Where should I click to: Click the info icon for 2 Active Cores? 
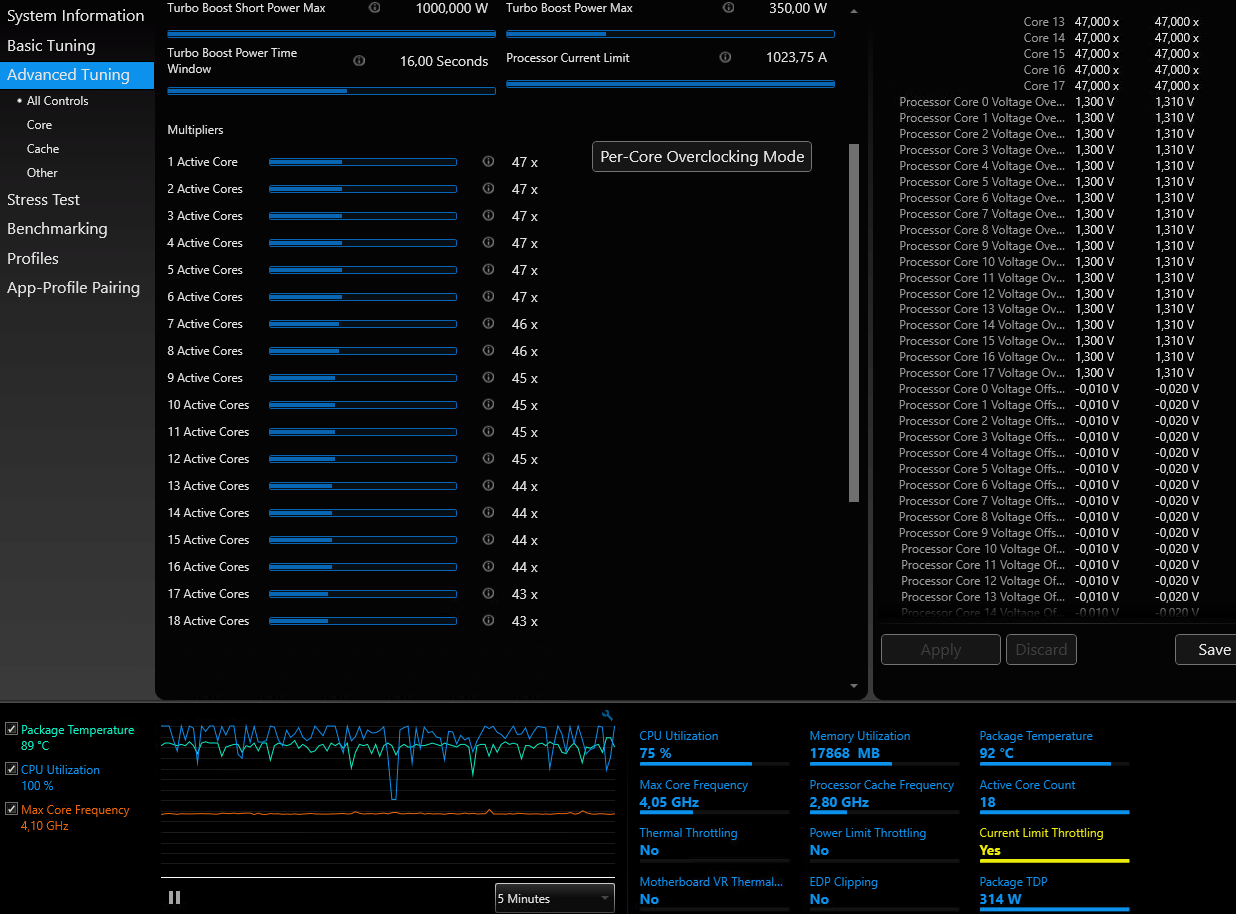click(488, 188)
